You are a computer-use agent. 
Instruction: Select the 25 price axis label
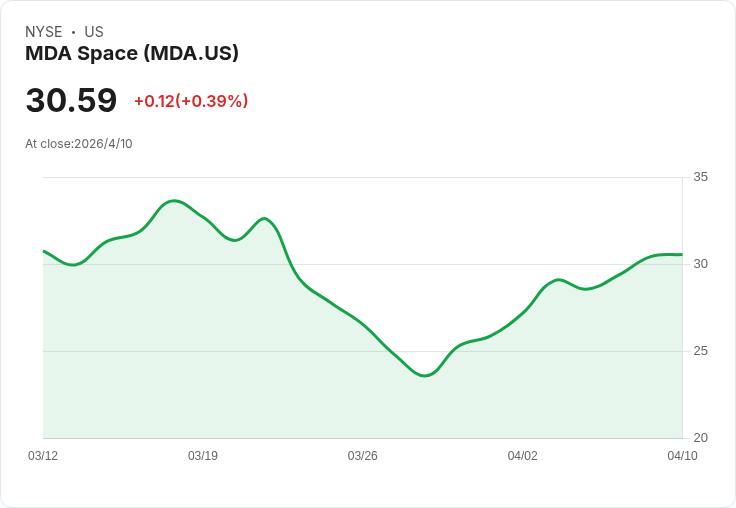coord(700,351)
